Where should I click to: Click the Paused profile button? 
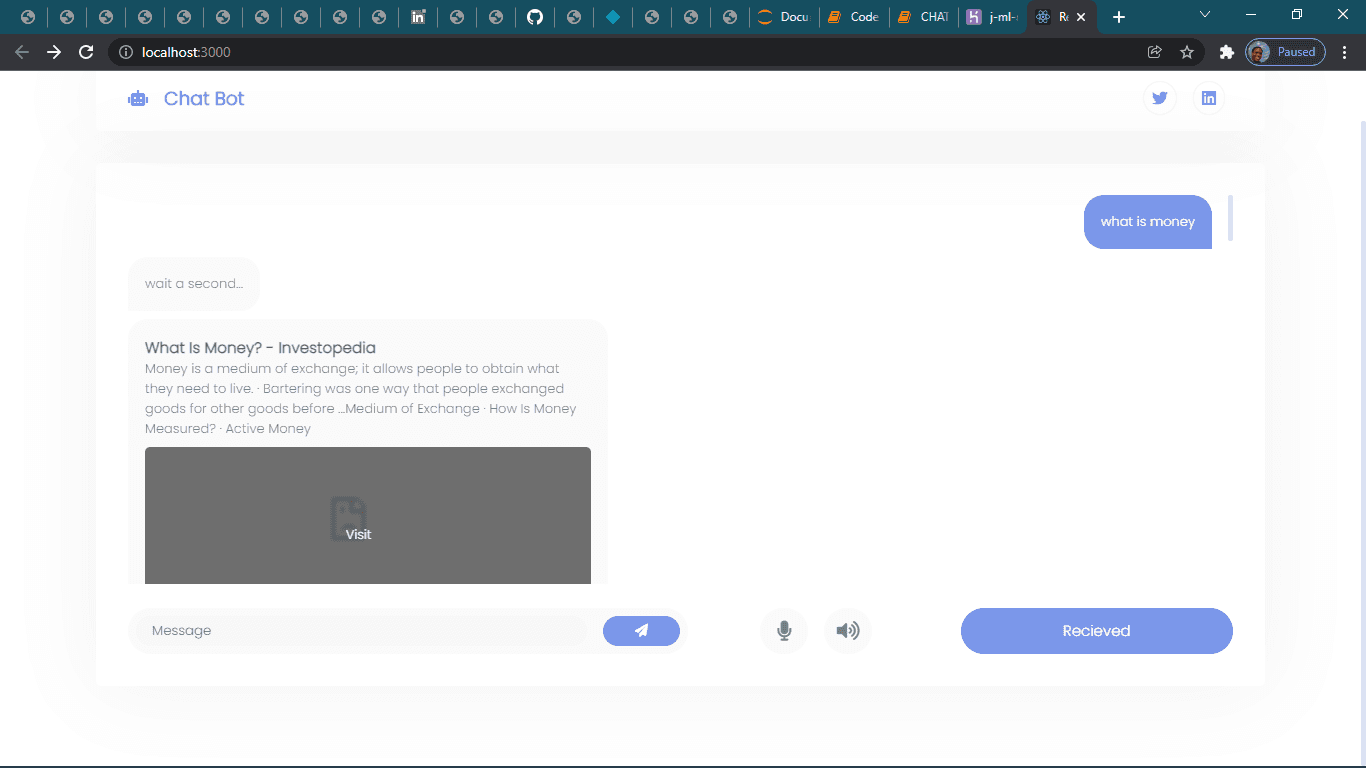(1286, 52)
